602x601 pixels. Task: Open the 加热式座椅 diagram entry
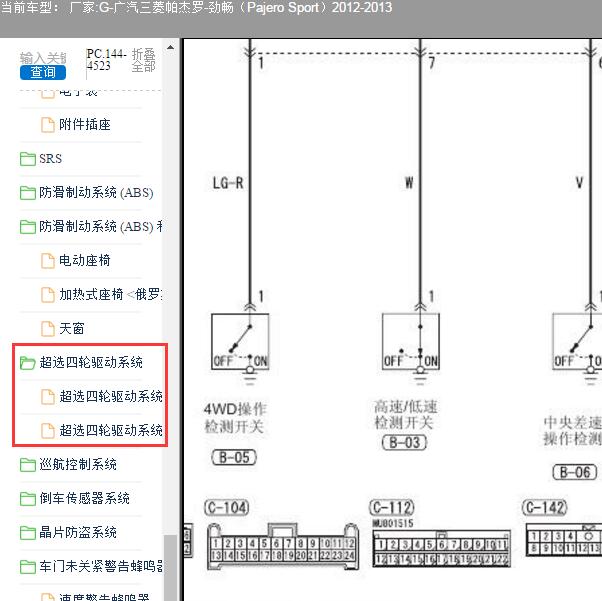coord(111,295)
